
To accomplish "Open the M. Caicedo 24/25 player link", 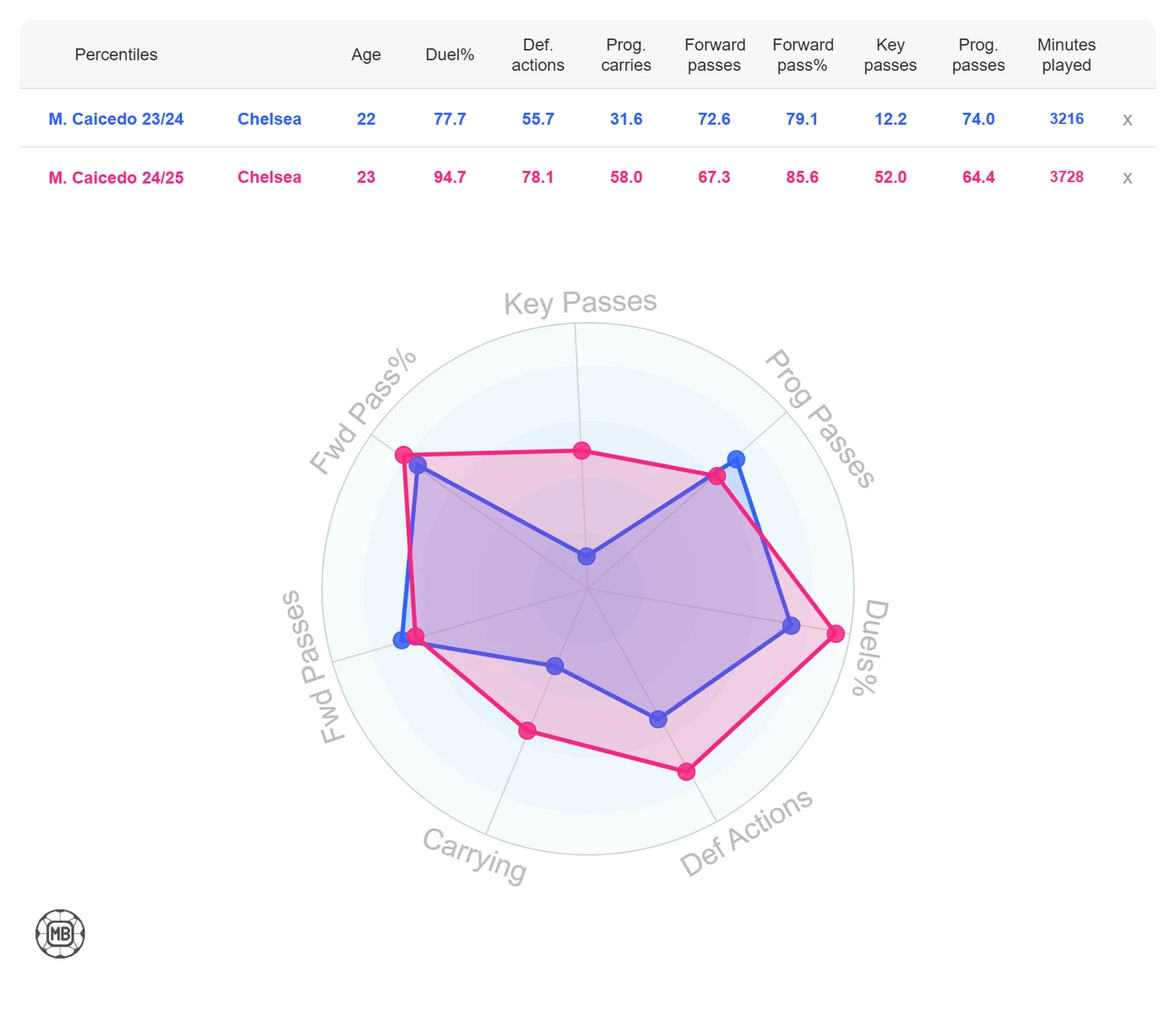I will (x=116, y=177).
